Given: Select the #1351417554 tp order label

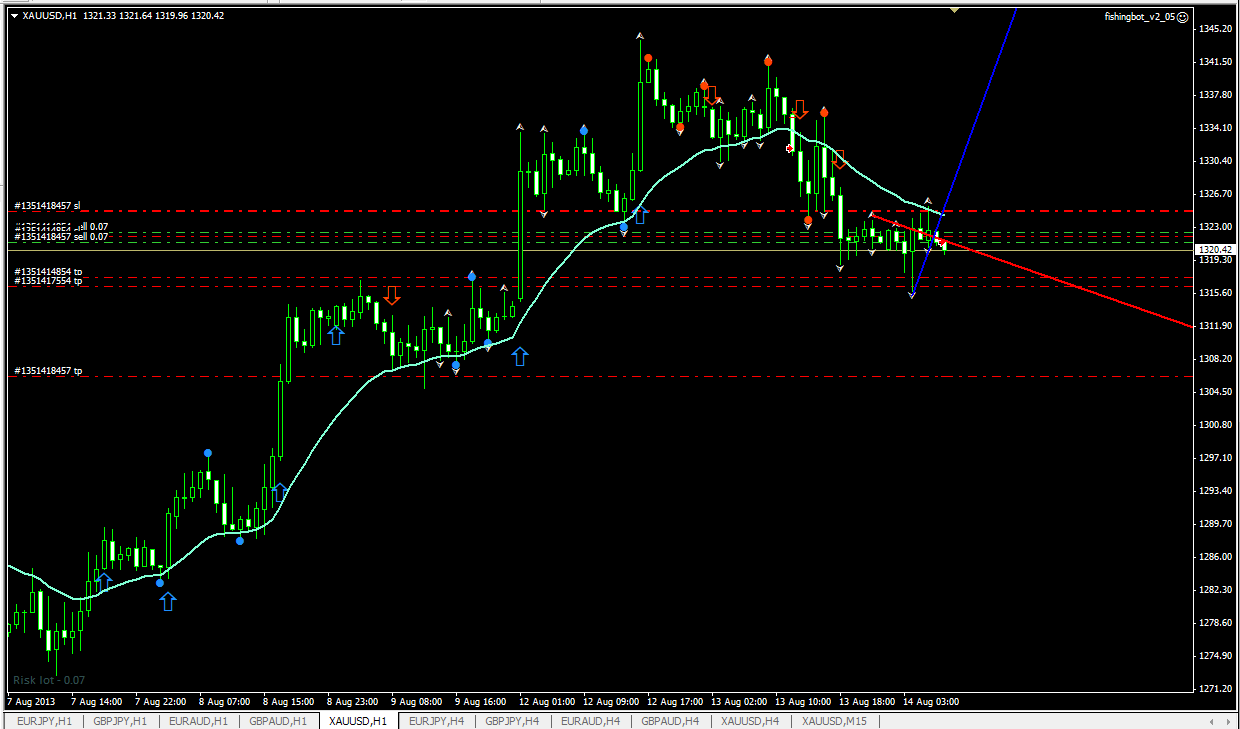Looking at the screenshot, I should (x=47, y=281).
